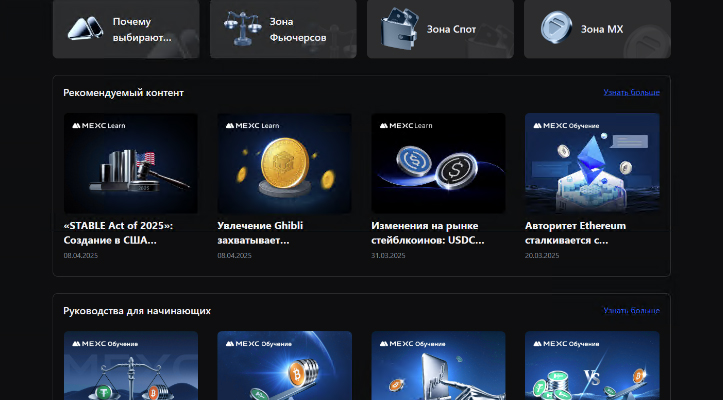The width and height of the screenshot is (723, 400).
Task: Open article 'Изменения на рынке стейблкоинов: USDC...'
Action: [x=428, y=233]
